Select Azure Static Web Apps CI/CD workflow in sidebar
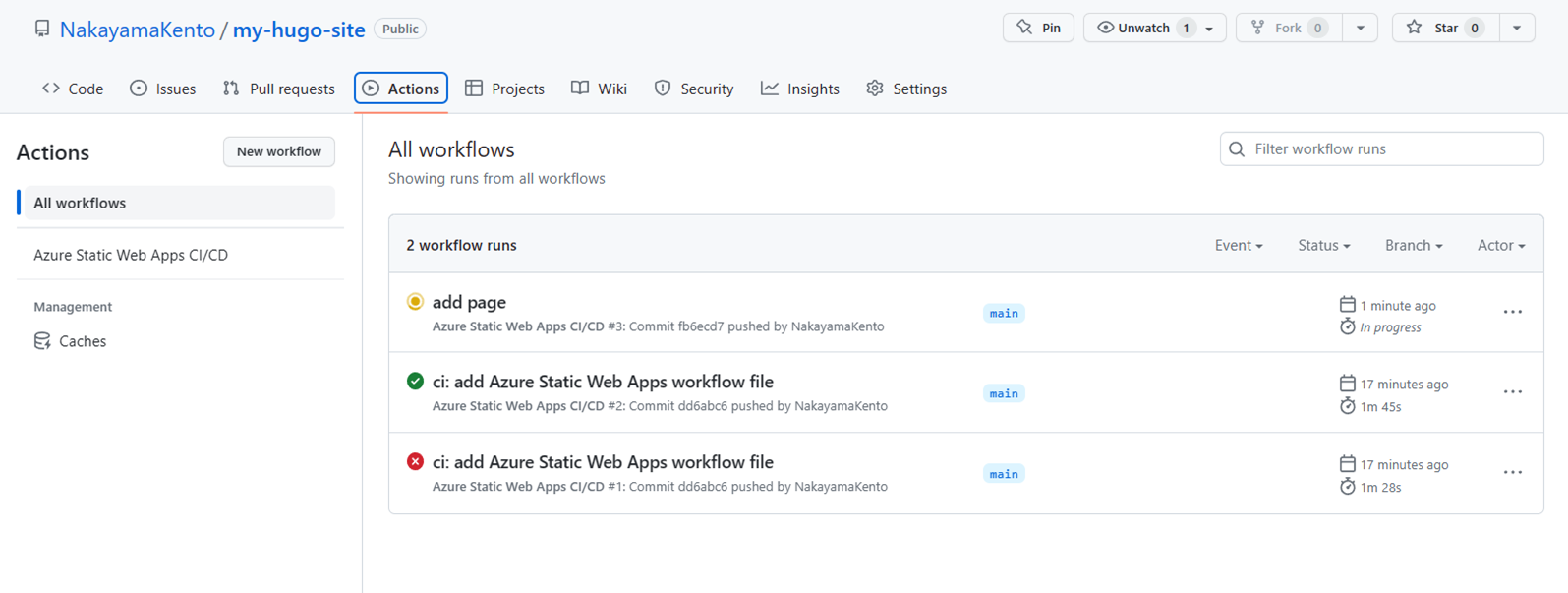Image resolution: width=1568 pixels, height=593 pixels. (131, 255)
